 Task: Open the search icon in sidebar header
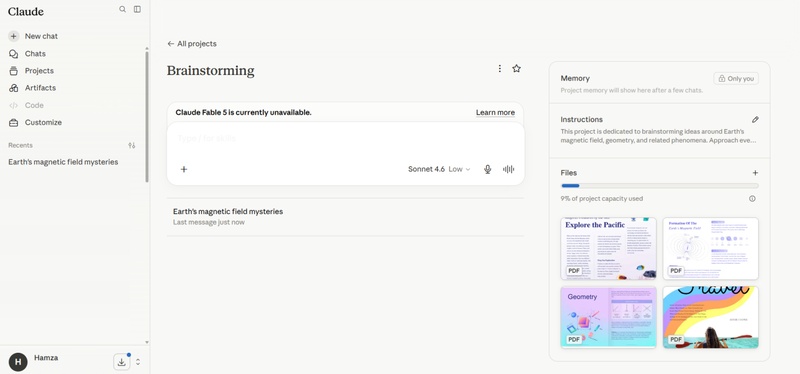[122, 9]
